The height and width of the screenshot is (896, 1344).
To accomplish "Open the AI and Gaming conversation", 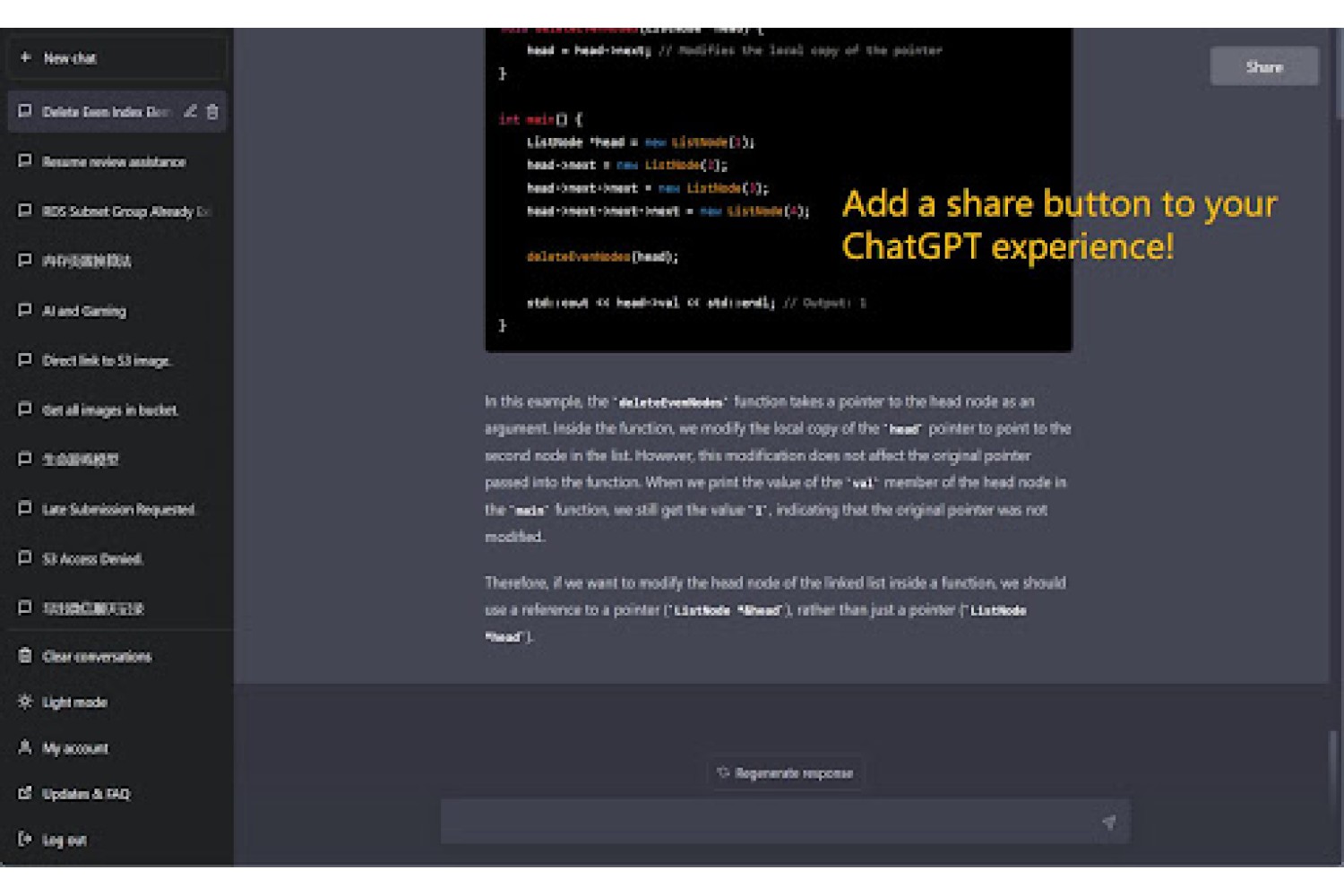I will 116,311.
